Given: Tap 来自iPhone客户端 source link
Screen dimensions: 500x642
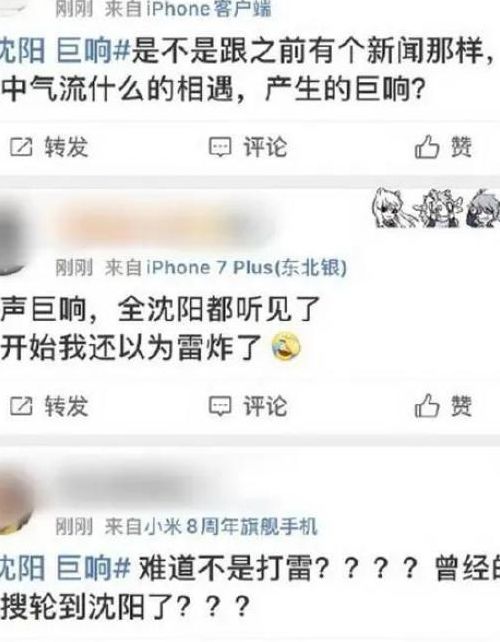Looking at the screenshot, I should (x=188, y=9).
